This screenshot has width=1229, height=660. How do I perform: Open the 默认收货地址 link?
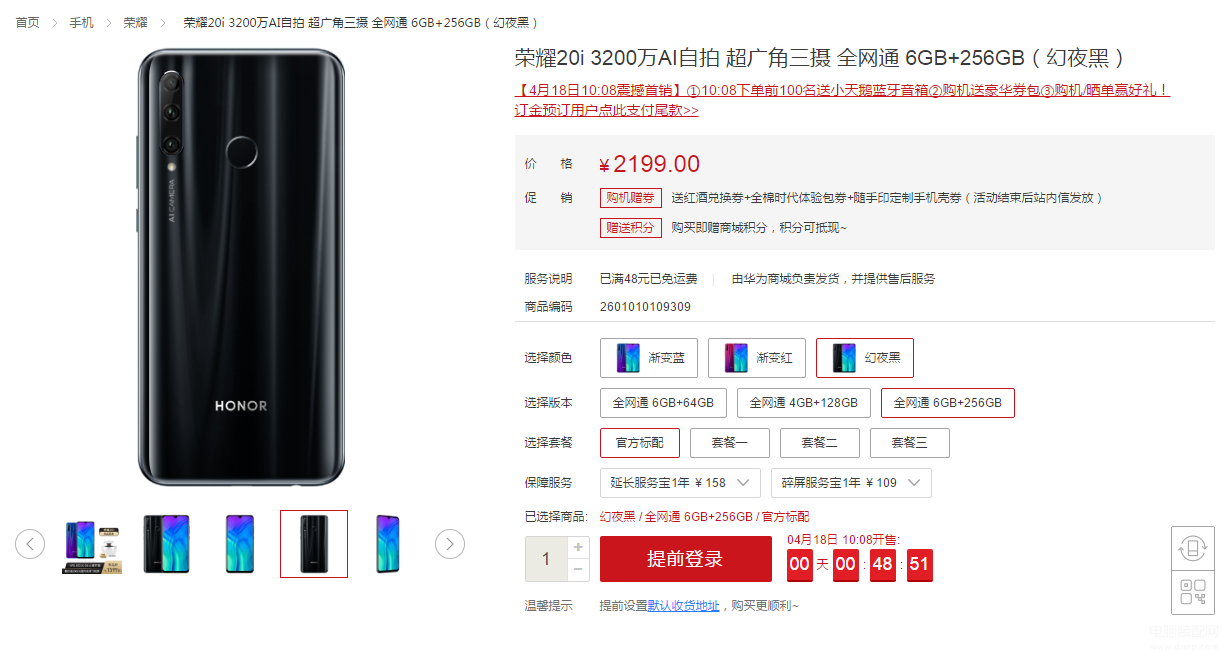point(684,606)
